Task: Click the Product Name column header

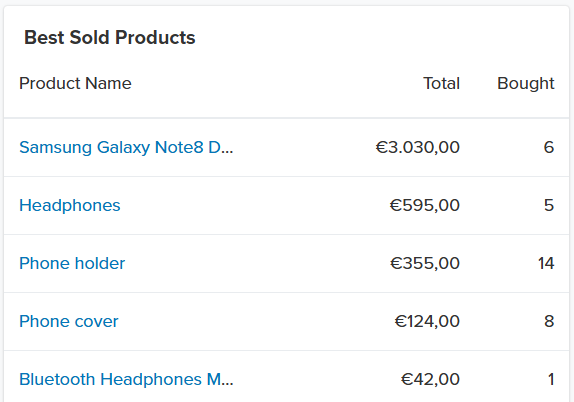Action: coord(75,83)
